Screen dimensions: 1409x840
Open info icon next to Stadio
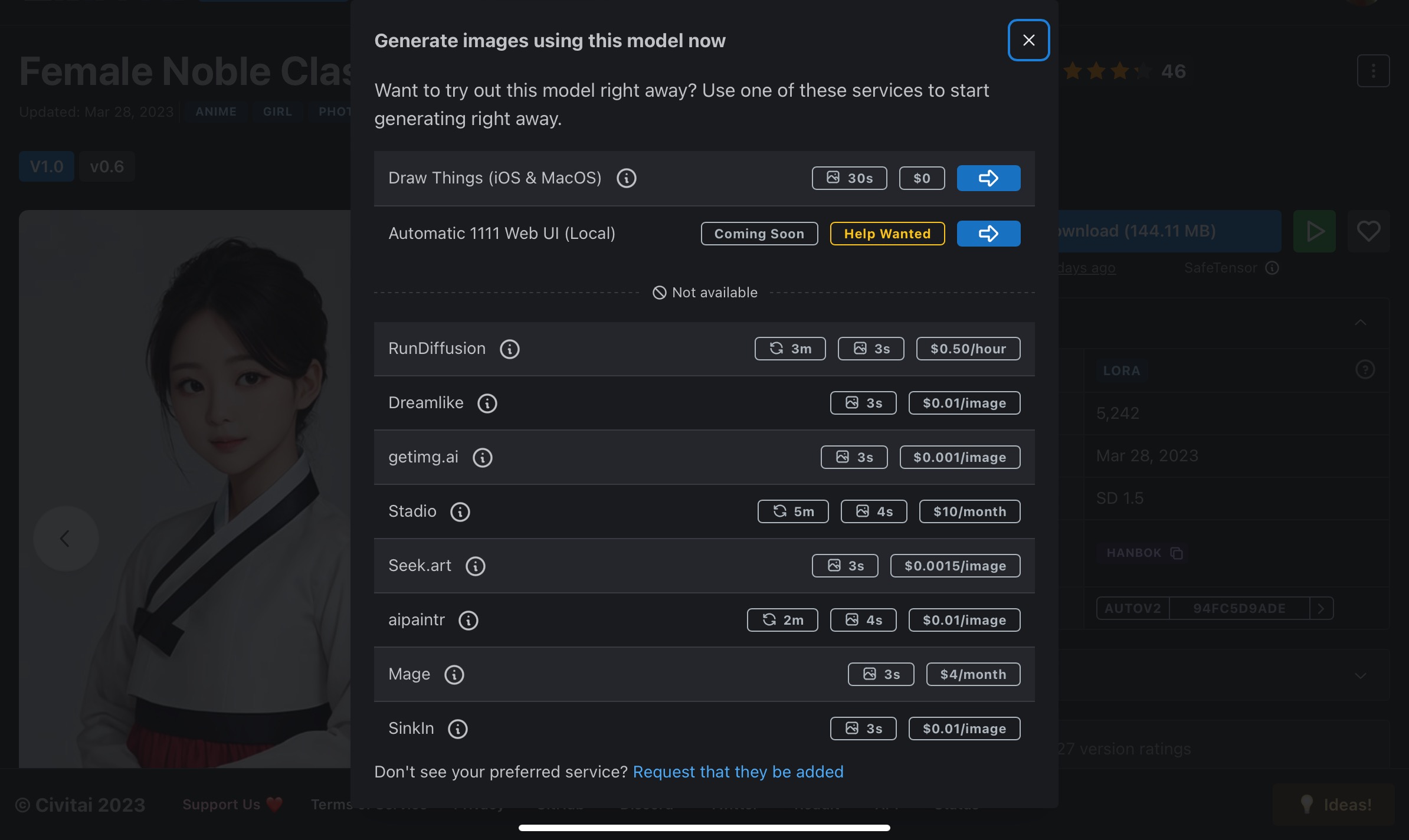[460, 511]
